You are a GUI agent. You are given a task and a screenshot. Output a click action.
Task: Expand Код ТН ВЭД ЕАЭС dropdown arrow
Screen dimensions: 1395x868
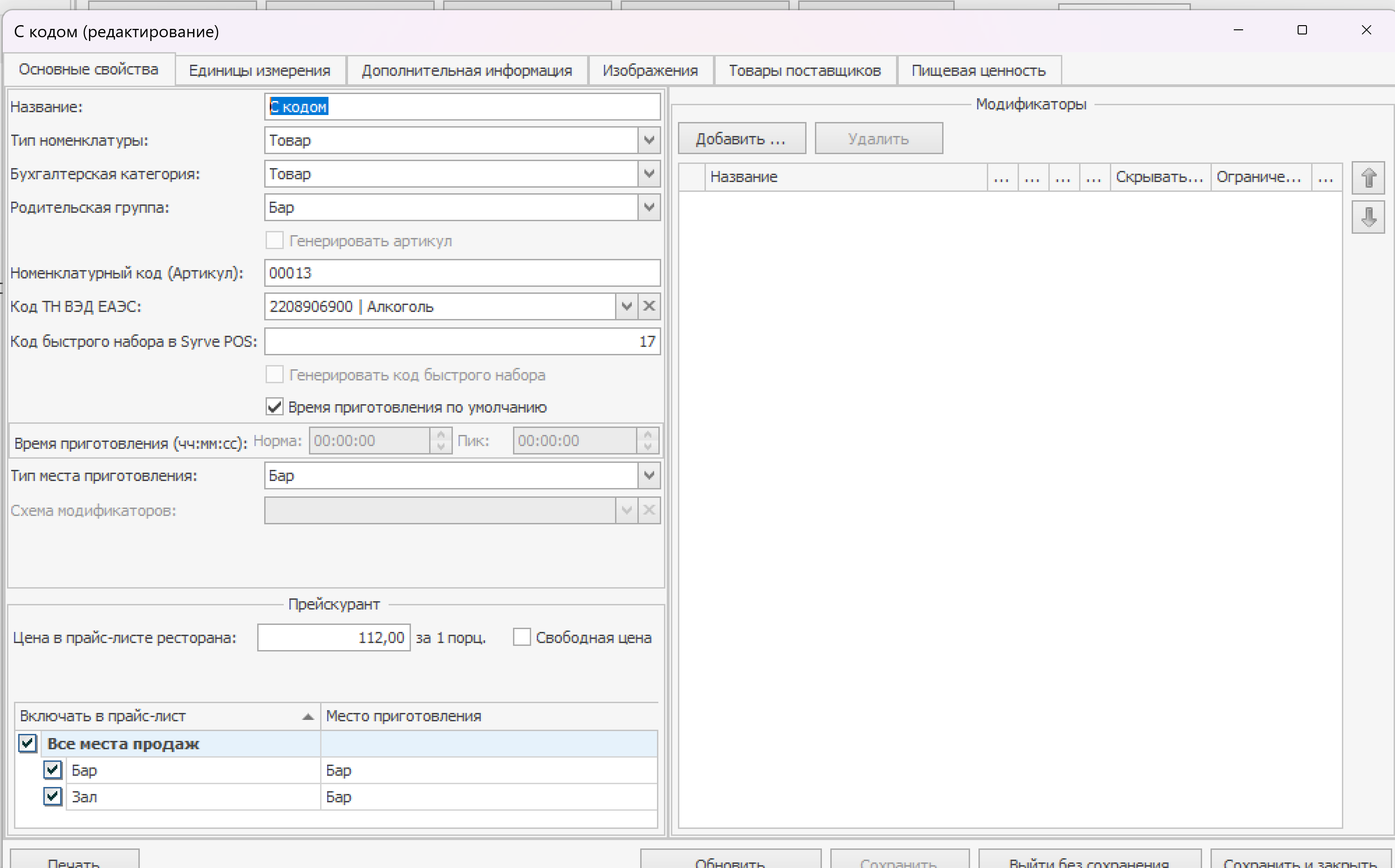(626, 306)
